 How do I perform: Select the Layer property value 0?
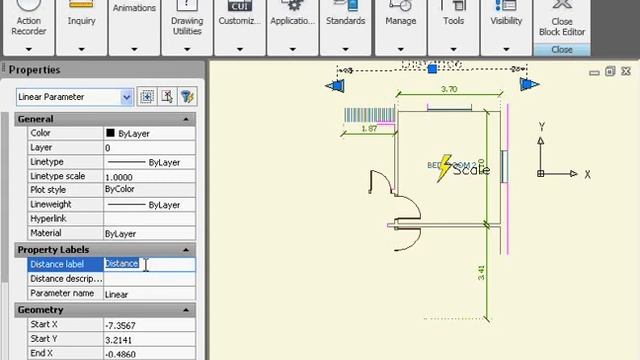pyautogui.click(x=149, y=148)
